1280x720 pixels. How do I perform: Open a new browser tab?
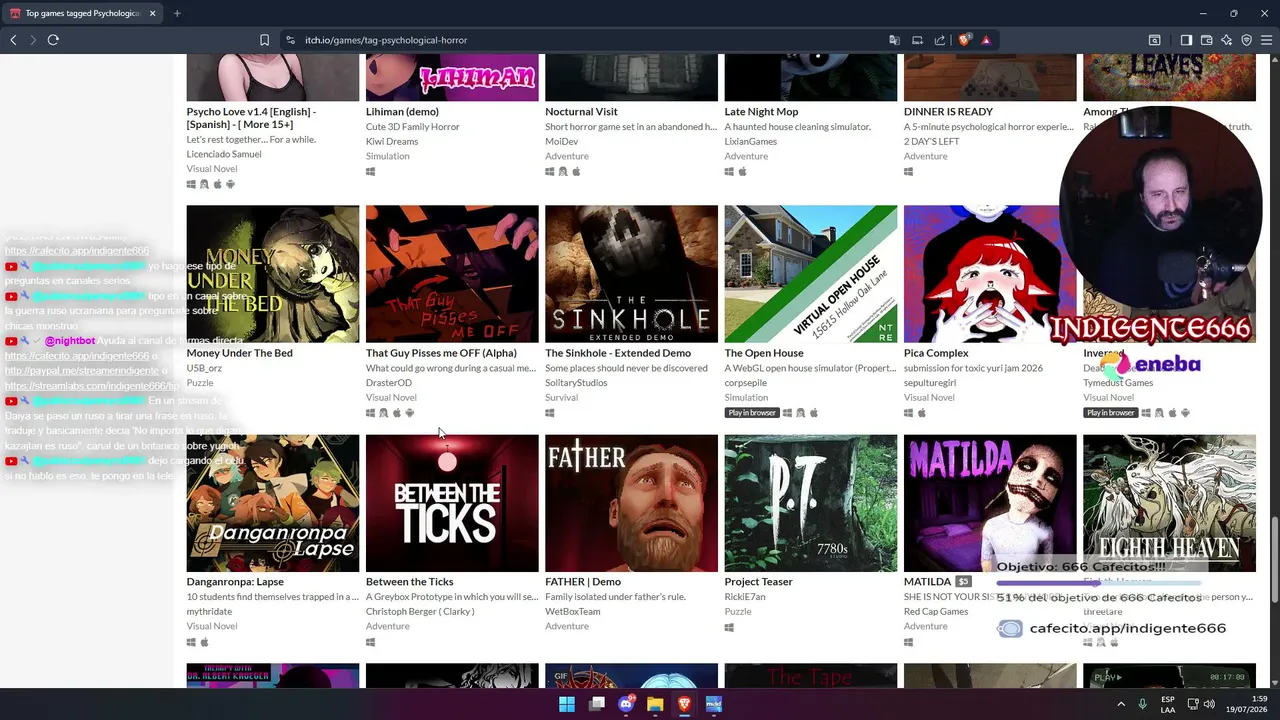(177, 13)
